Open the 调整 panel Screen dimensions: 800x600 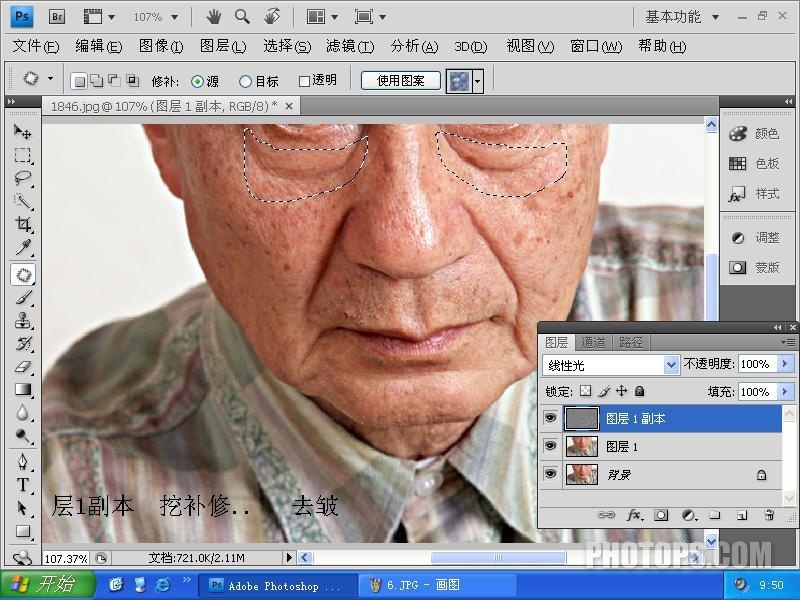click(755, 238)
